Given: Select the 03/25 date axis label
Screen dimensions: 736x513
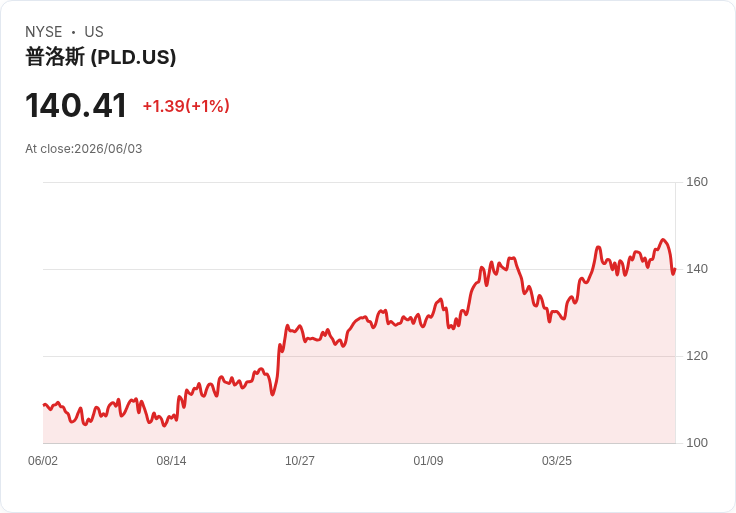Looking at the screenshot, I should pyautogui.click(x=557, y=460).
